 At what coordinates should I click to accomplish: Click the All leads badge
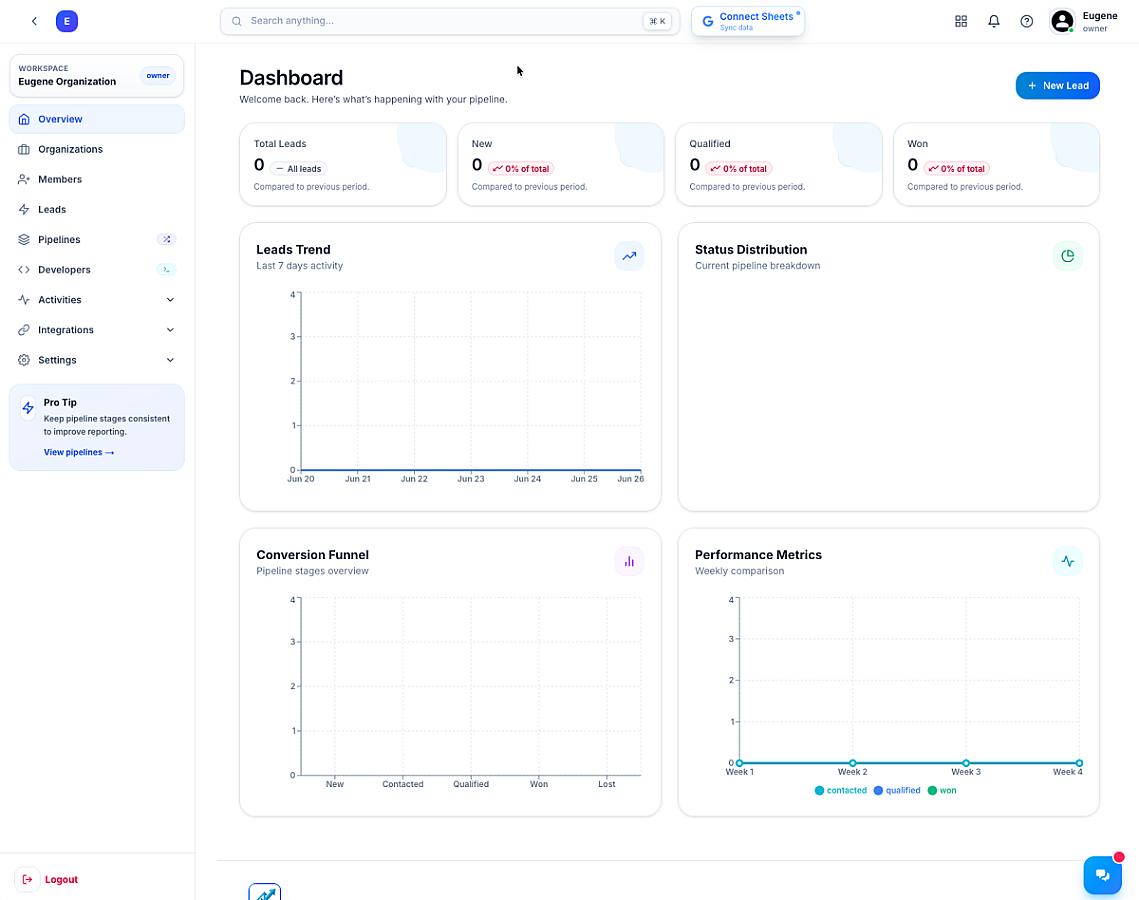pos(299,169)
